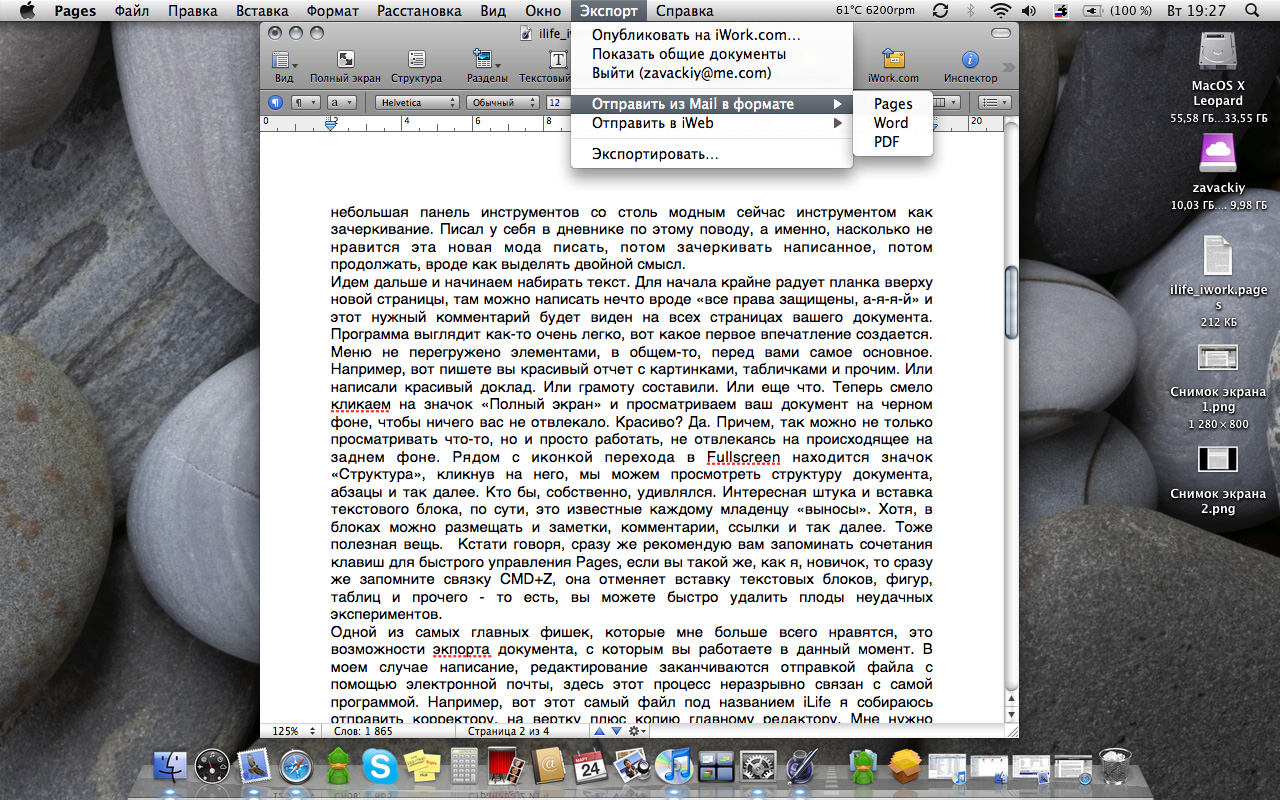This screenshot has height=800, width=1280.
Task: Open Stickies from the Dock
Action: [x=423, y=767]
